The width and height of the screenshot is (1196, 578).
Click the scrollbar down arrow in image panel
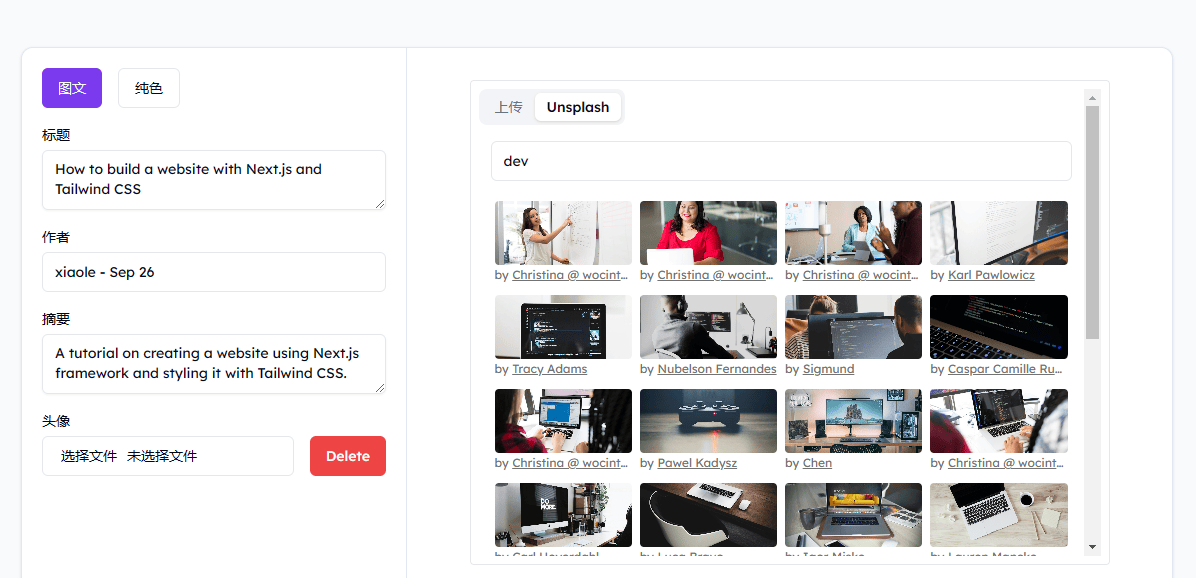tap(1092, 547)
